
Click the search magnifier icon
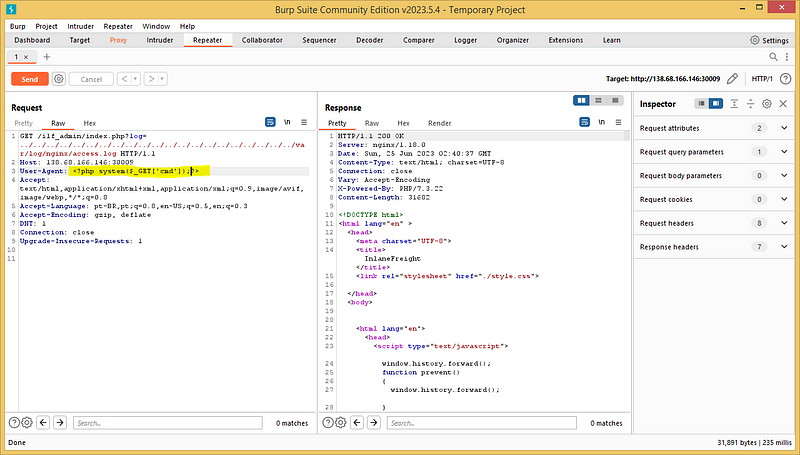point(773,57)
